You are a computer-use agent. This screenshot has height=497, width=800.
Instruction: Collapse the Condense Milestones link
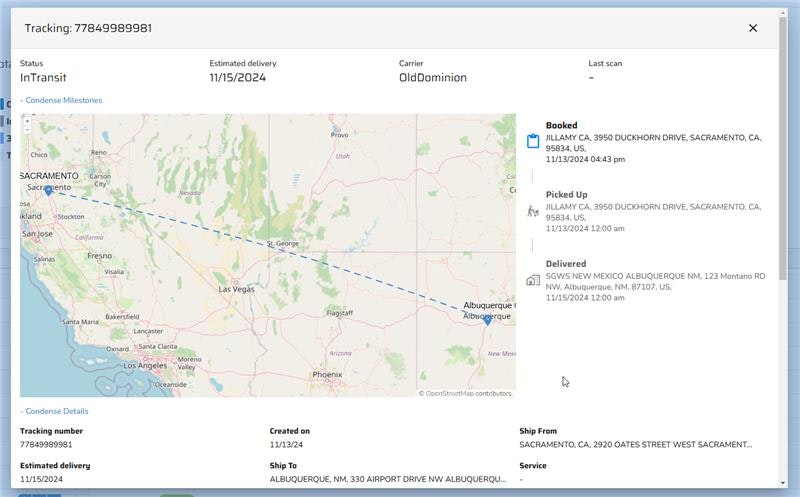[61, 100]
